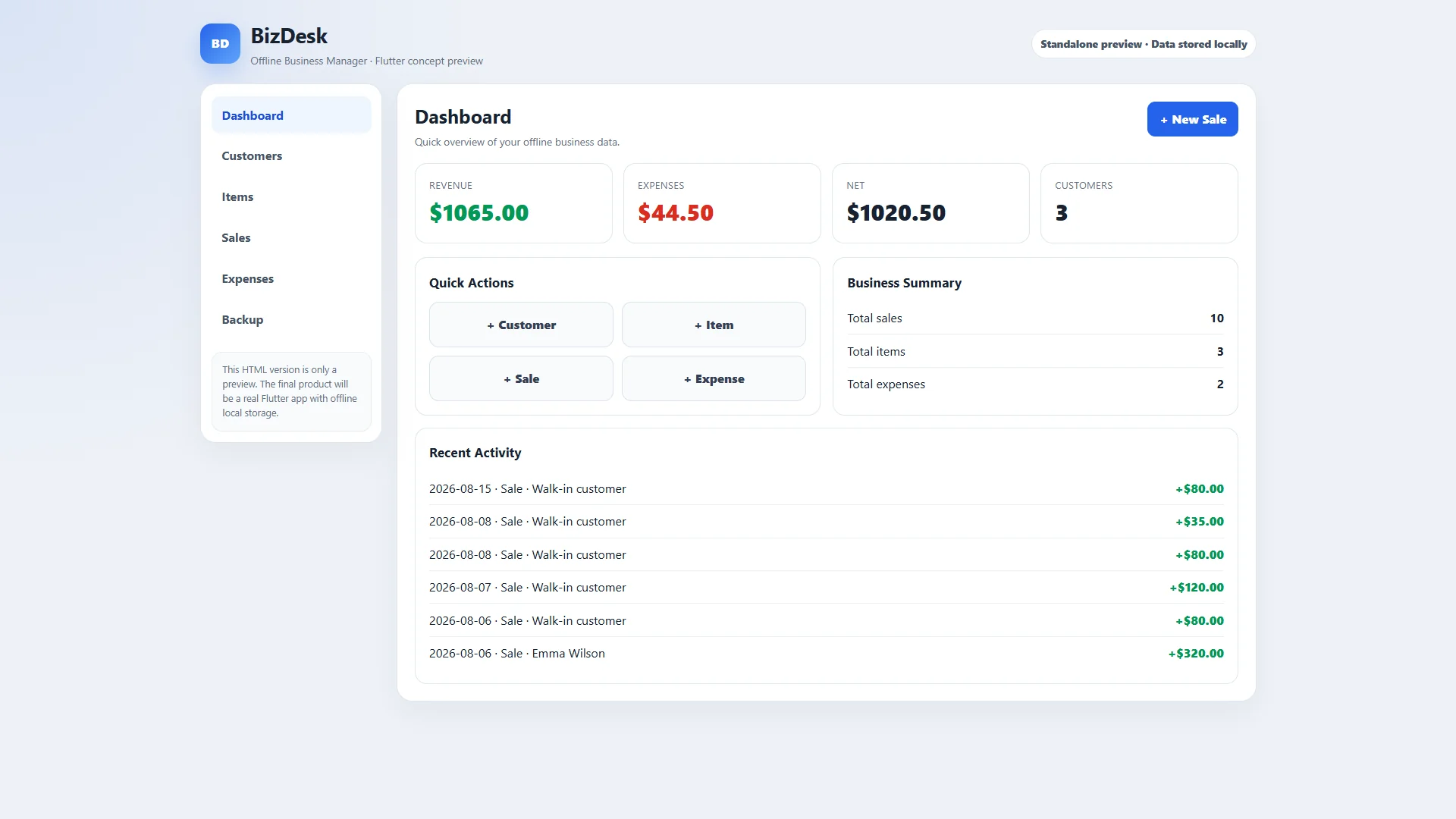Open the Emma Wilson sale activity entry

pyautogui.click(x=827, y=653)
